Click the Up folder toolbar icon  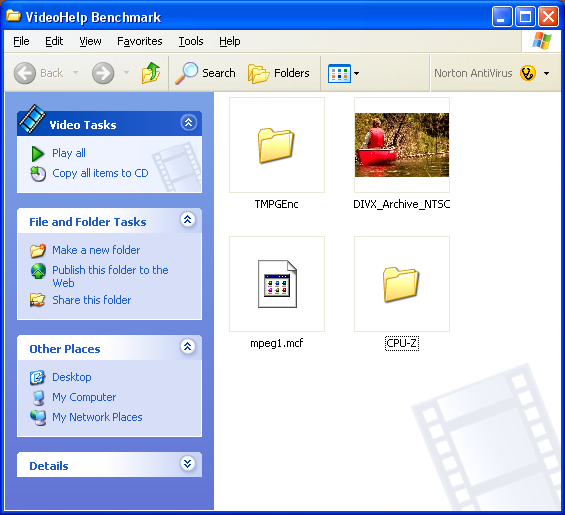point(151,73)
